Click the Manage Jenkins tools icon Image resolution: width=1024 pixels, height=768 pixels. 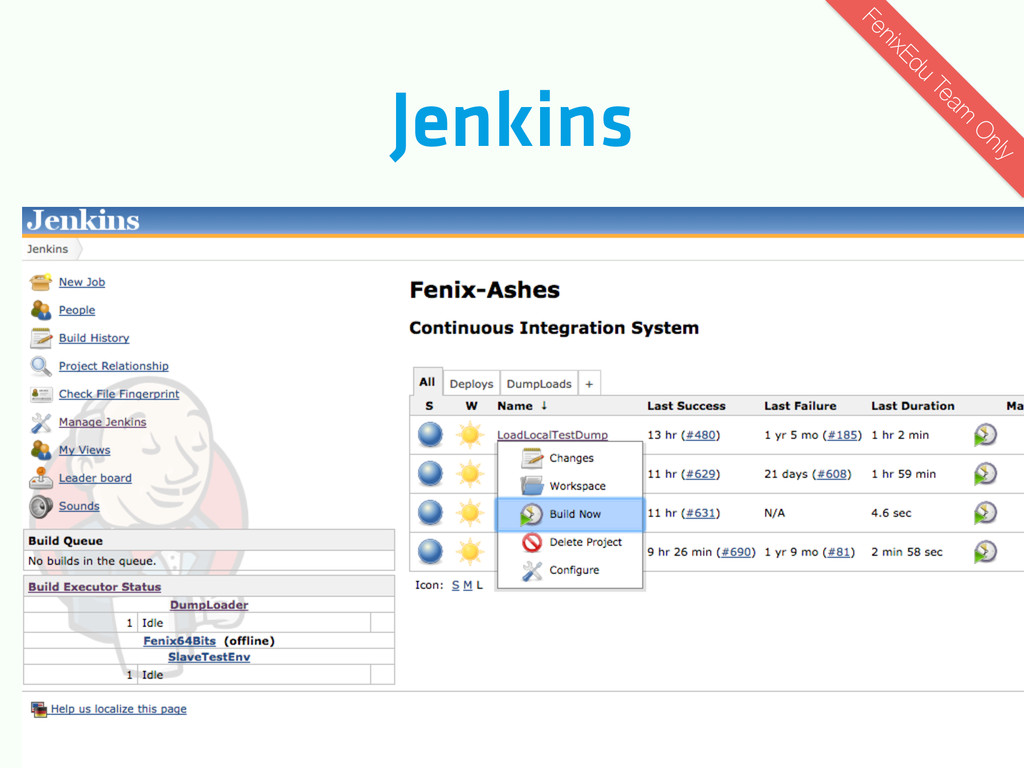point(40,423)
